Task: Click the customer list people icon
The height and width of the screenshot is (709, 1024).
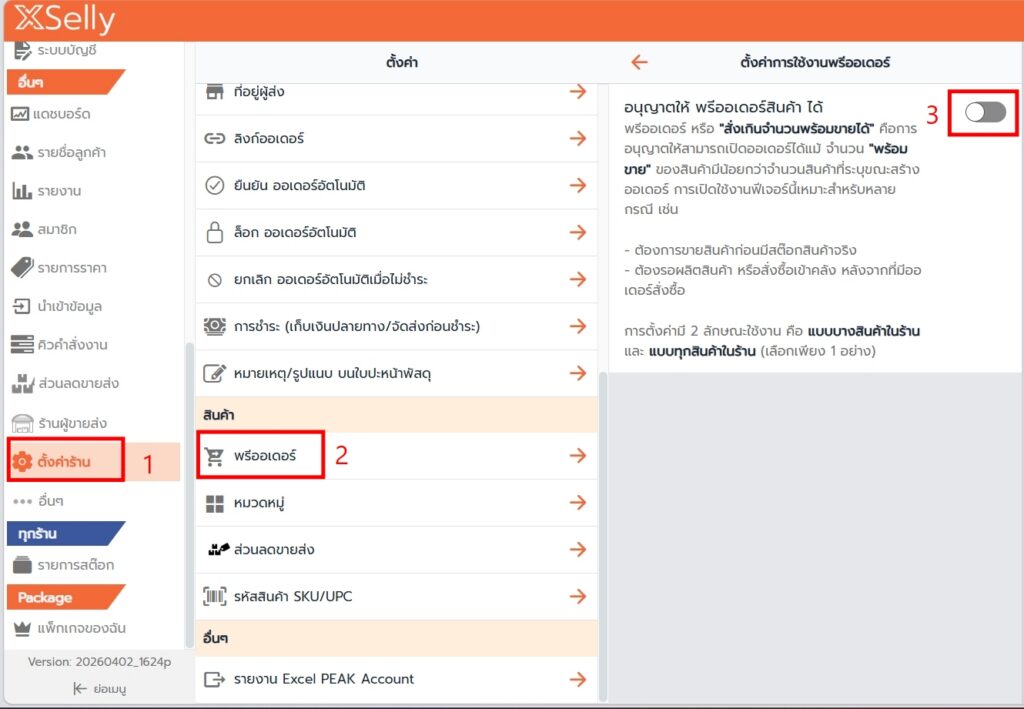Action: click(x=21, y=153)
